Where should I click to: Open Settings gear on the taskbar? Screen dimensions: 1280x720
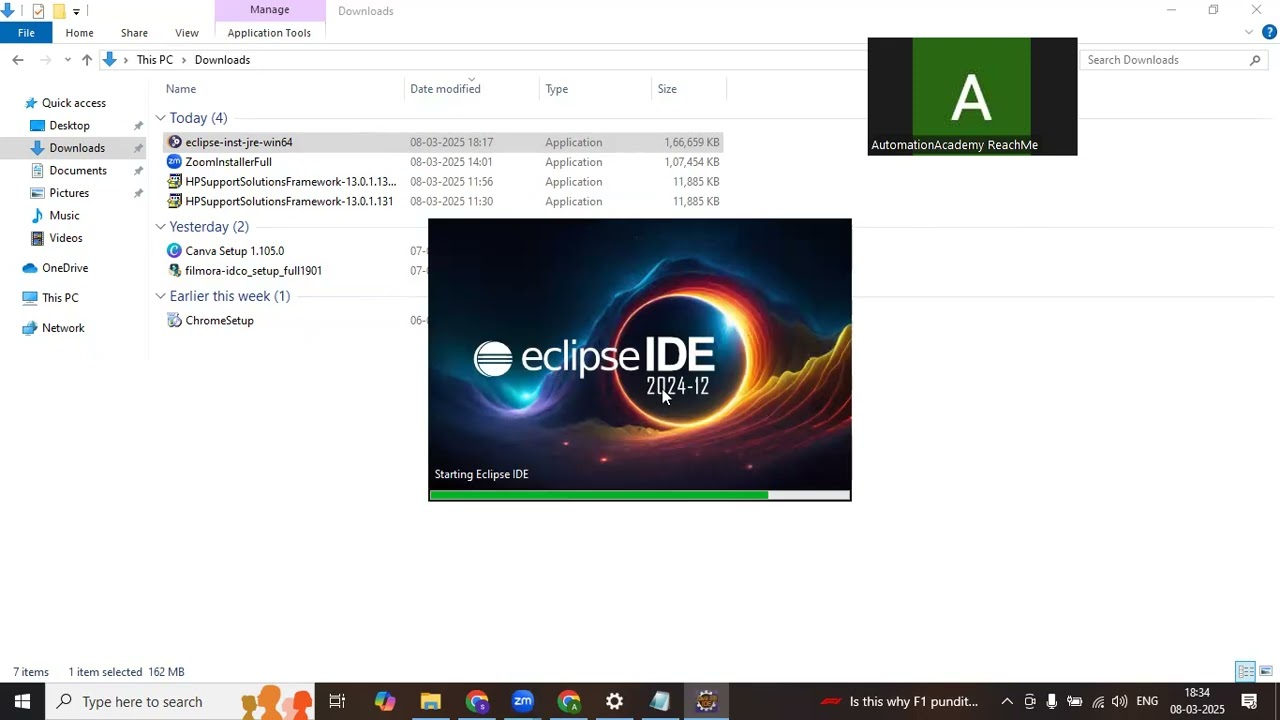point(614,701)
